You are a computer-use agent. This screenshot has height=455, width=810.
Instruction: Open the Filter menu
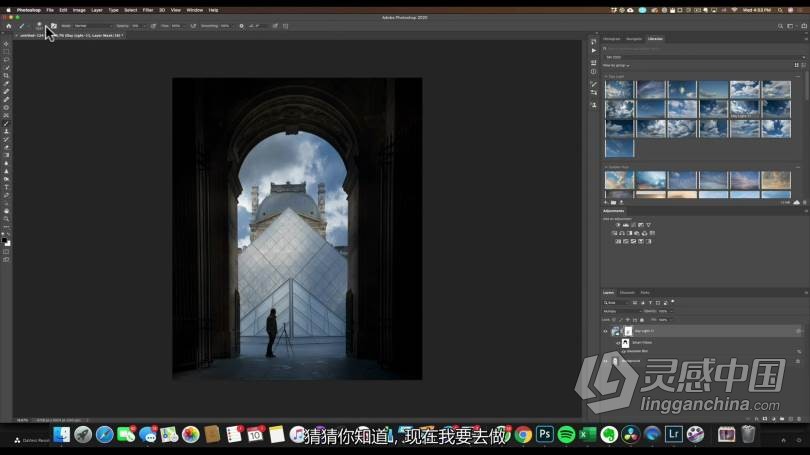pos(148,10)
